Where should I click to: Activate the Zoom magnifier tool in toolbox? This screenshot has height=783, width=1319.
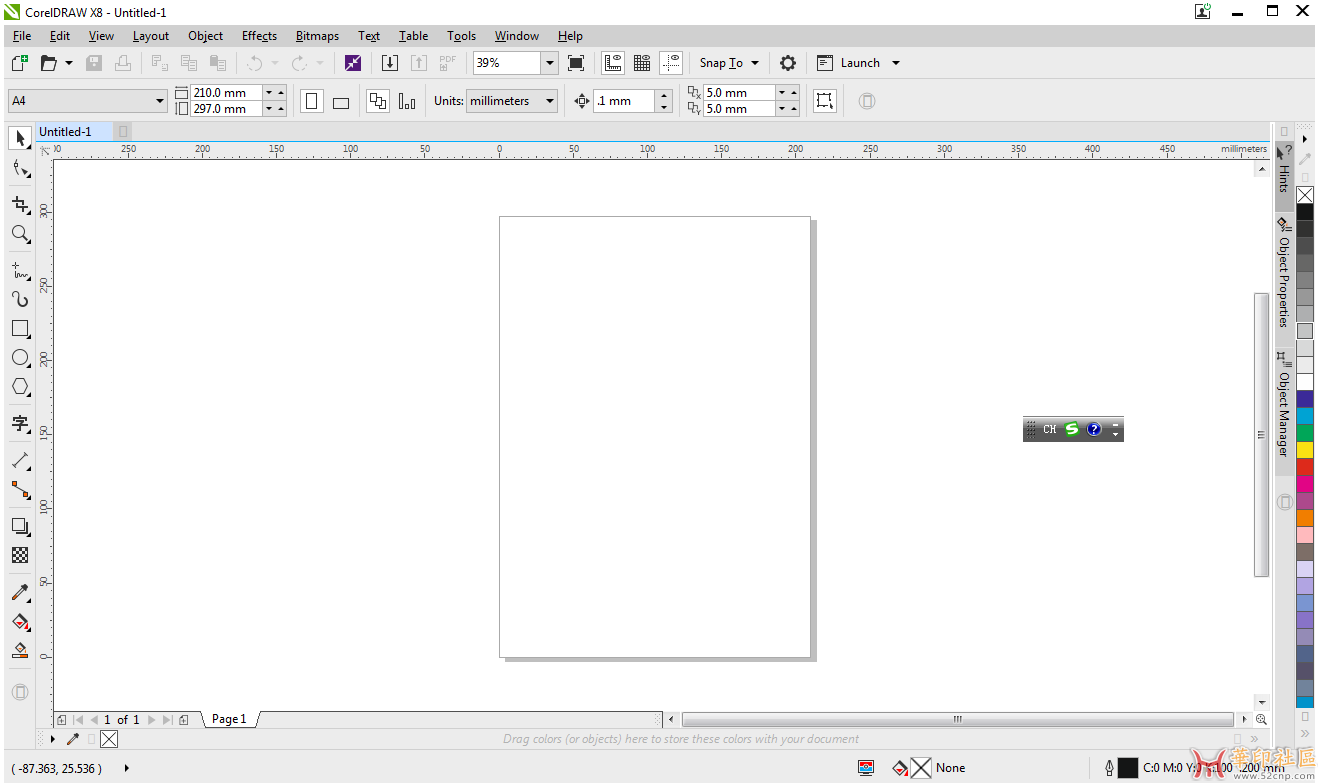pos(20,234)
